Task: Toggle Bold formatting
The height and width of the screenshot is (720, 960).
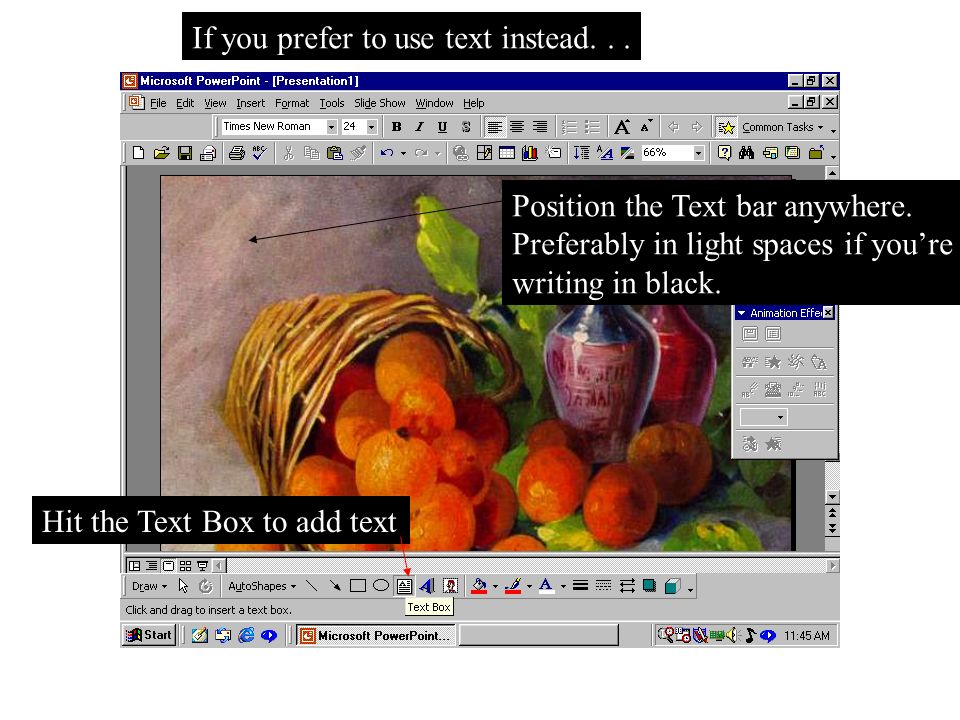Action: (397, 127)
